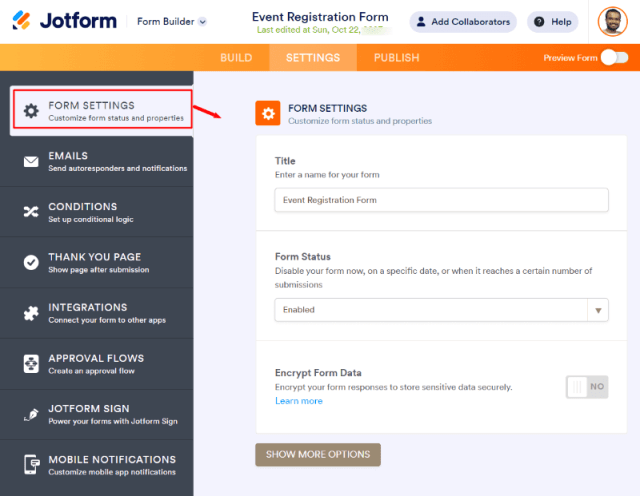This screenshot has width=640, height=496.
Task: Click the Jotform Sign pen icon
Action: pos(31,415)
